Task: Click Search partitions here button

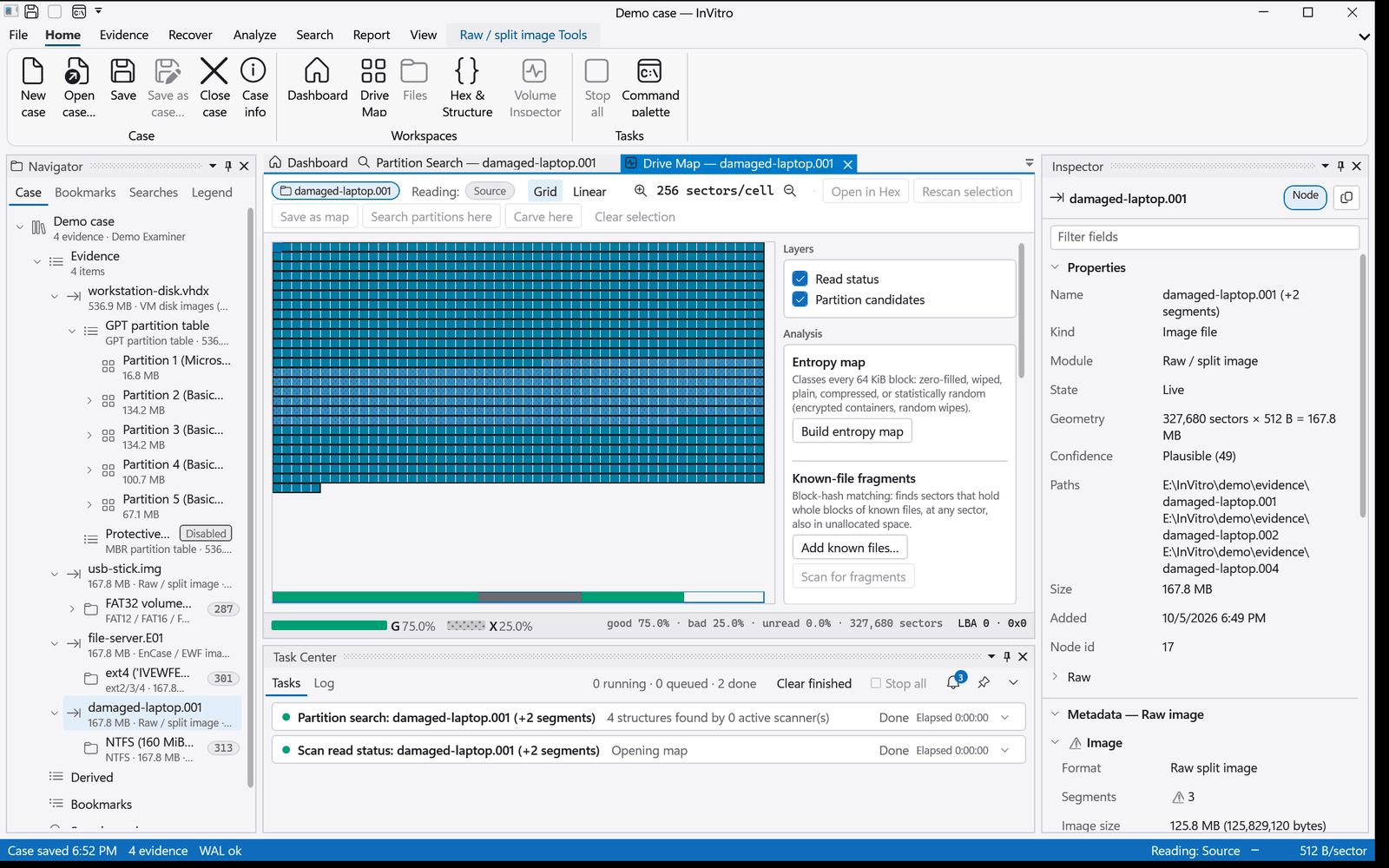Action: pyautogui.click(x=431, y=217)
